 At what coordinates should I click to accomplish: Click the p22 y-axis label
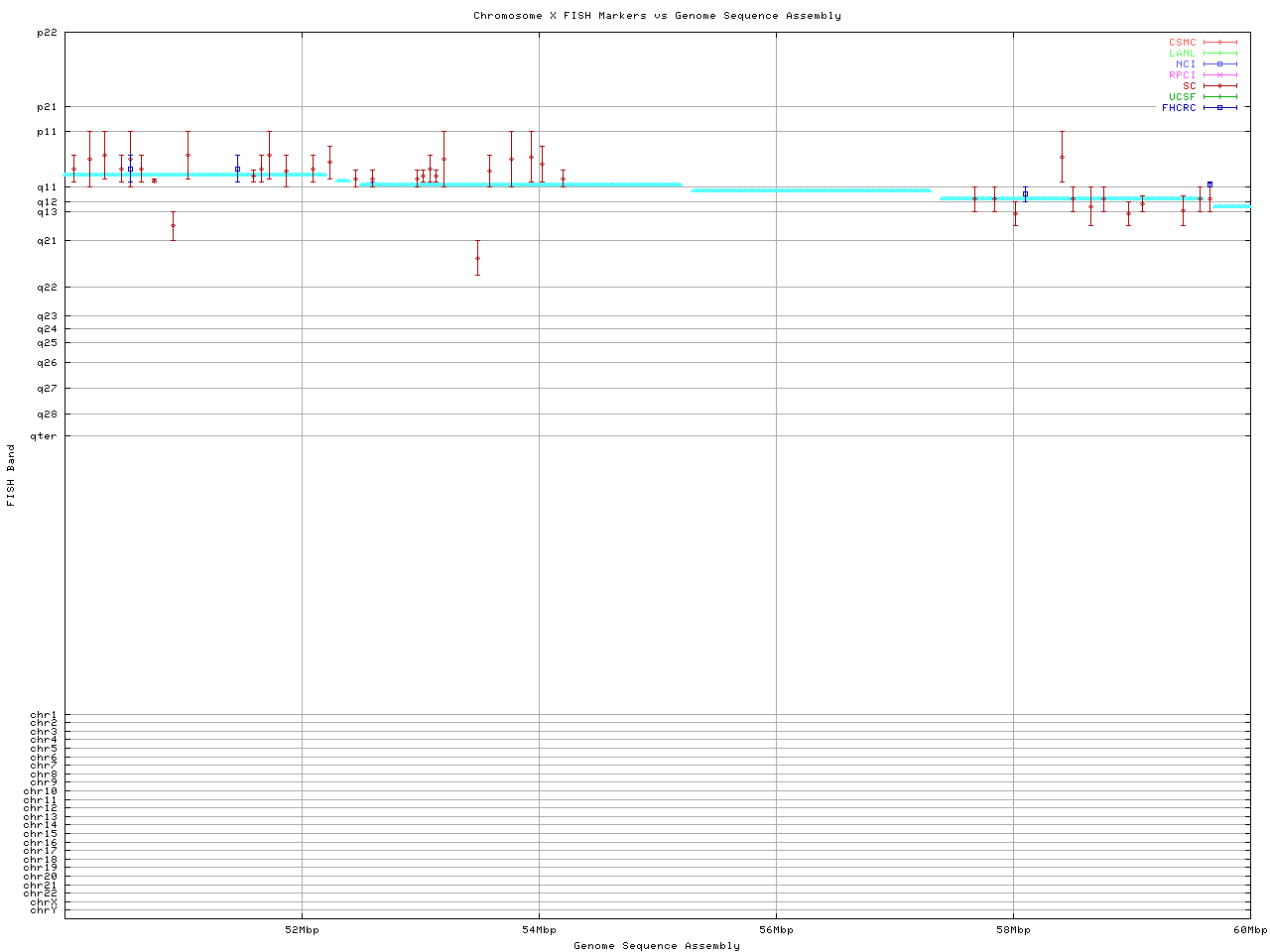[46, 33]
